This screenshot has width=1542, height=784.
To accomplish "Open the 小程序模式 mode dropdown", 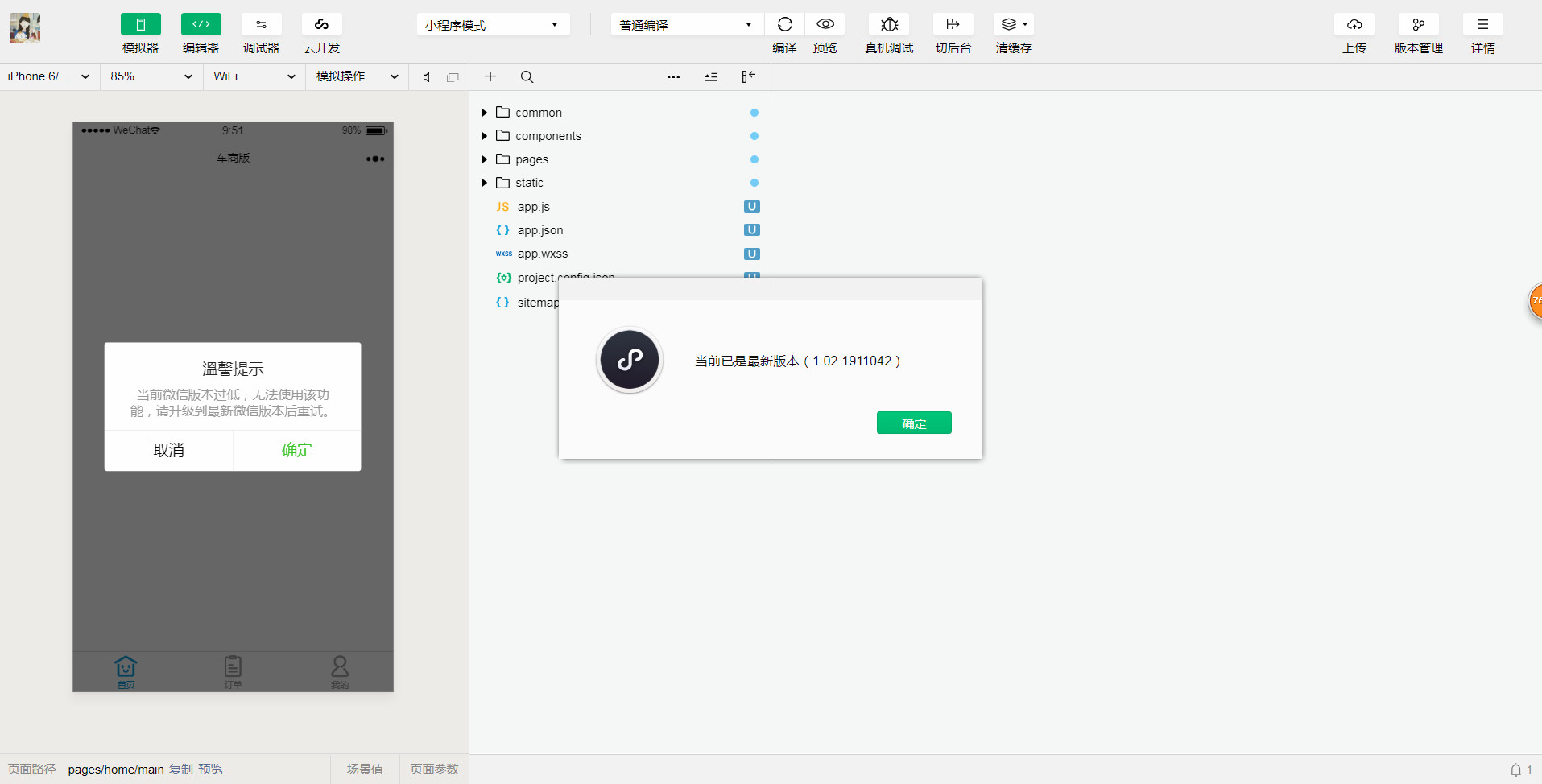I will 493,25.
